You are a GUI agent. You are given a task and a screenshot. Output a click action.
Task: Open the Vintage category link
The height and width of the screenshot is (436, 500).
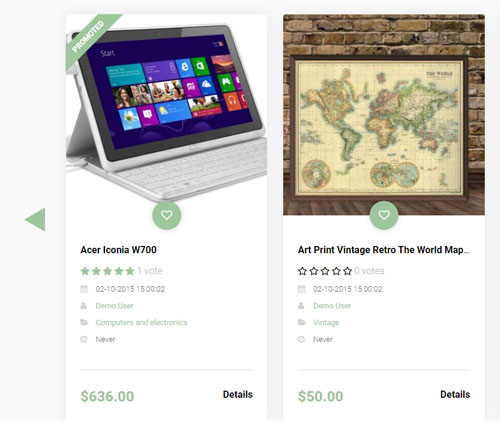tap(326, 322)
